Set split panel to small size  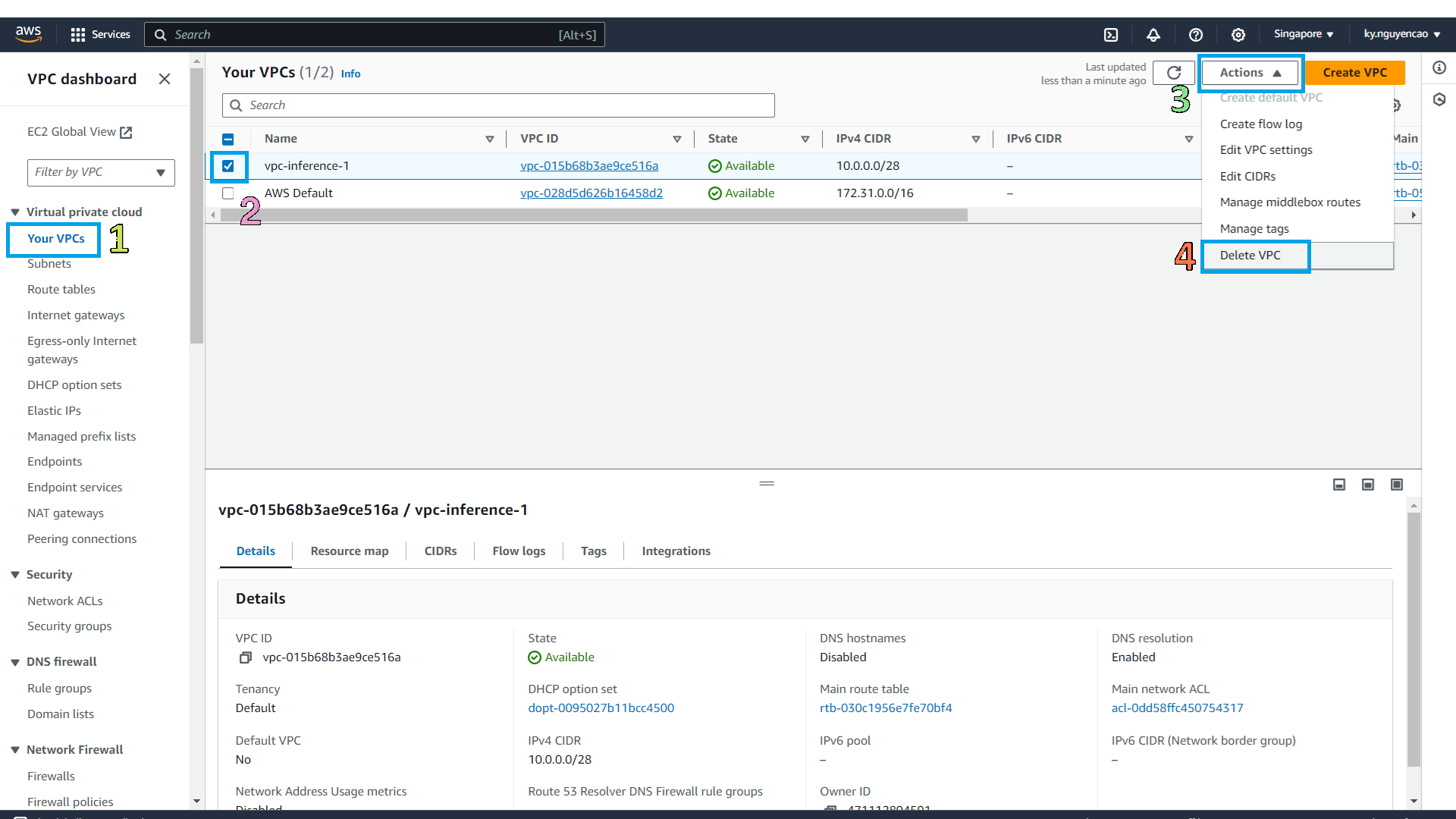(1339, 485)
